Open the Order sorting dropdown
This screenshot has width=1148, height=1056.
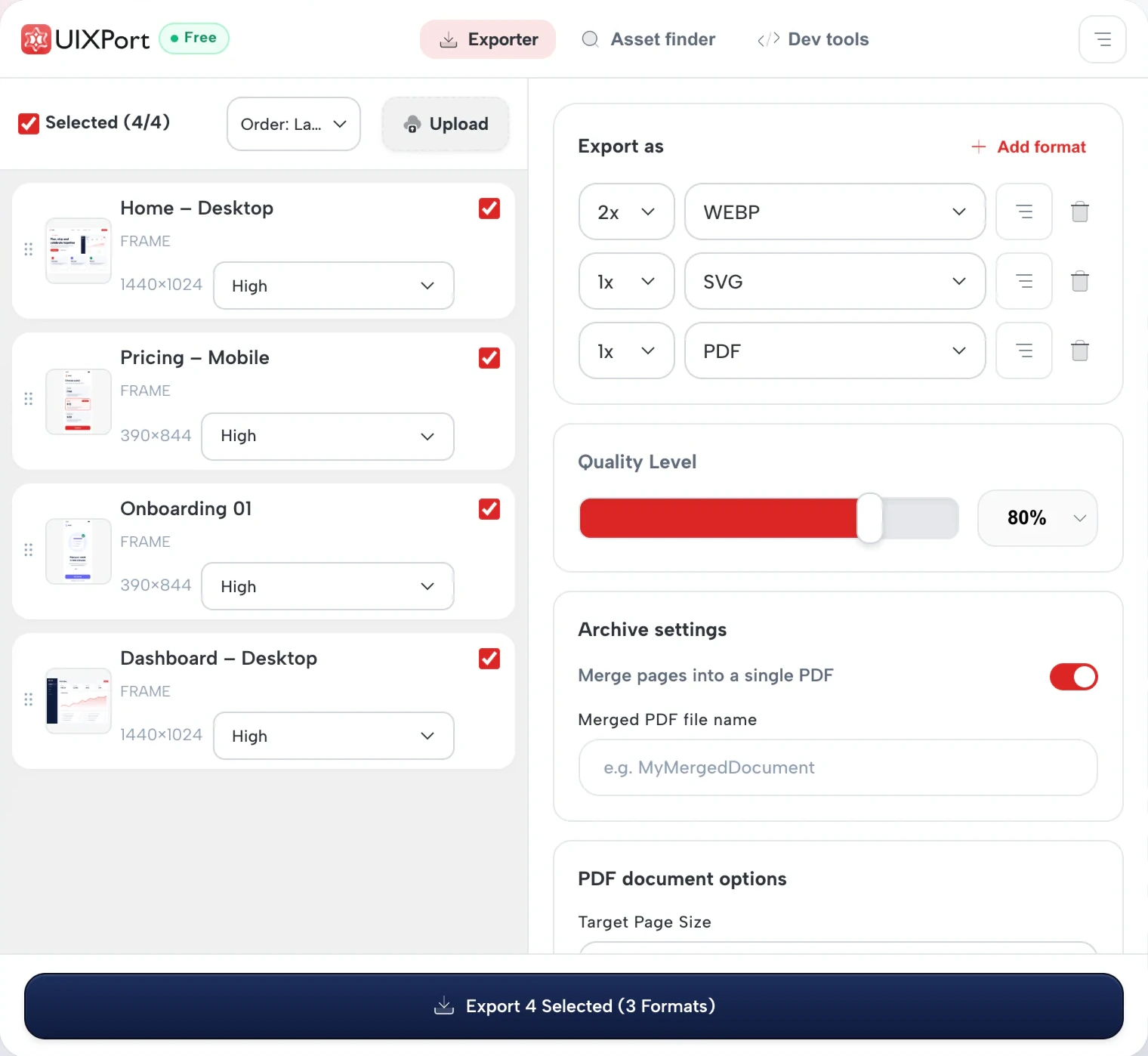(294, 124)
